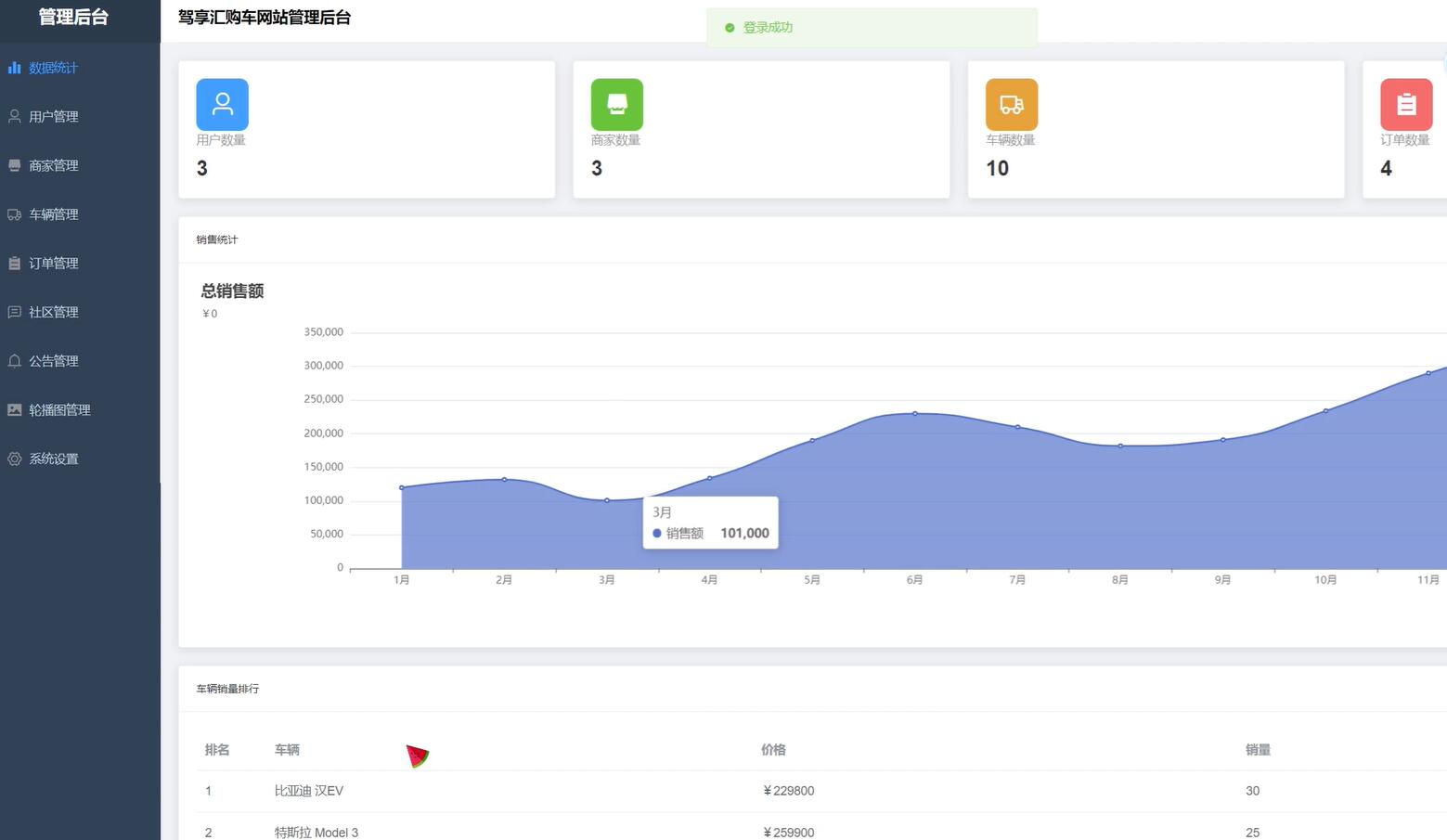Select 车辆管理 in the sidebar
1447x840 pixels.
point(80,214)
